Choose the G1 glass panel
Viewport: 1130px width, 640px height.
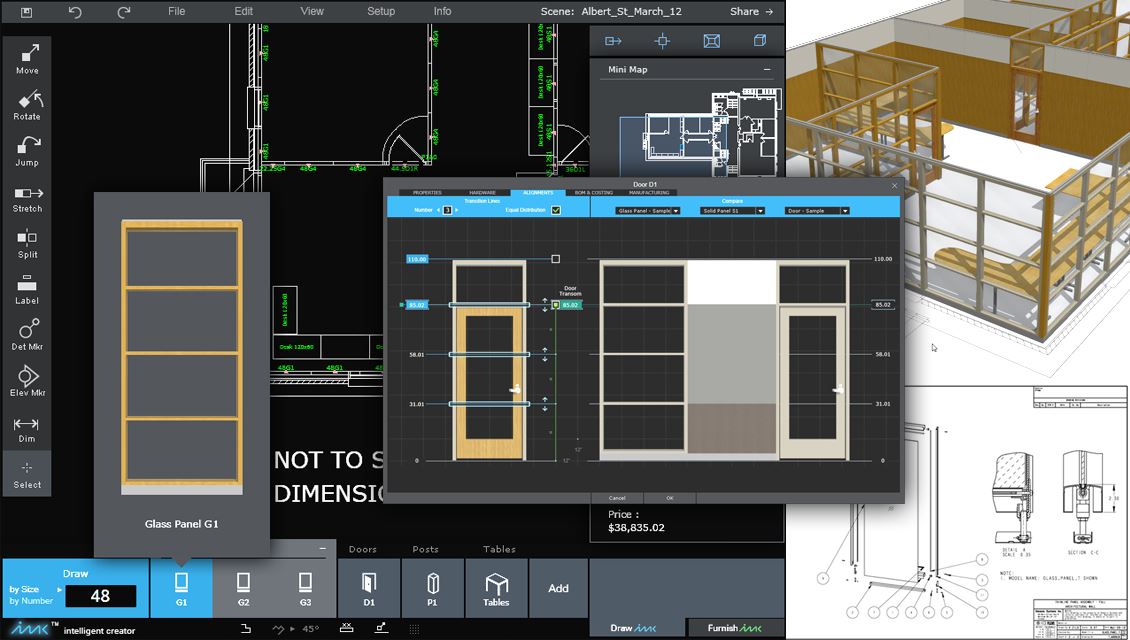click(x=182, y=588)
